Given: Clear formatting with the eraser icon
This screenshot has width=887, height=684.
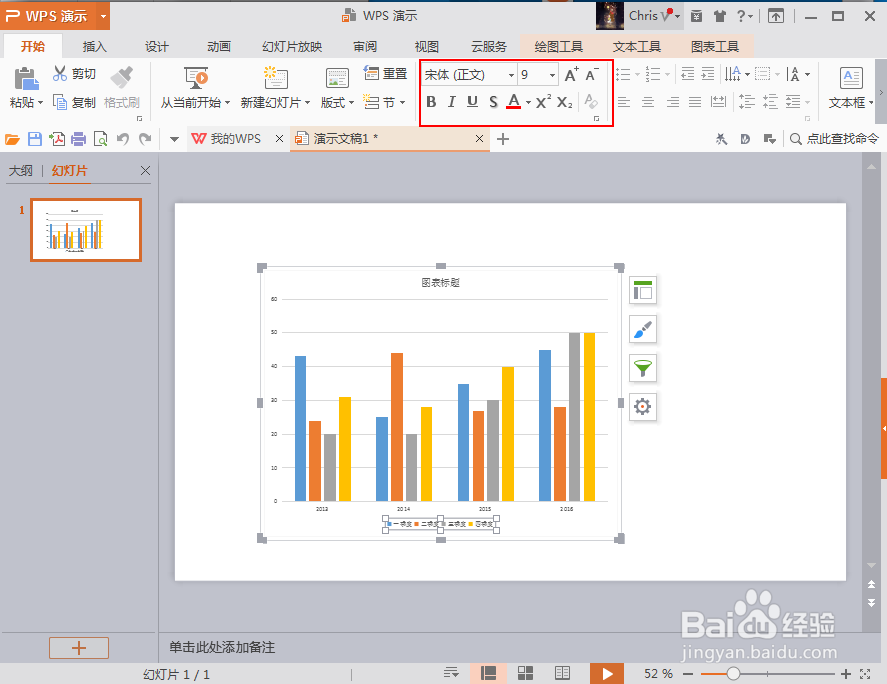Looking at the screenshot, I should [x=591, y=102].
